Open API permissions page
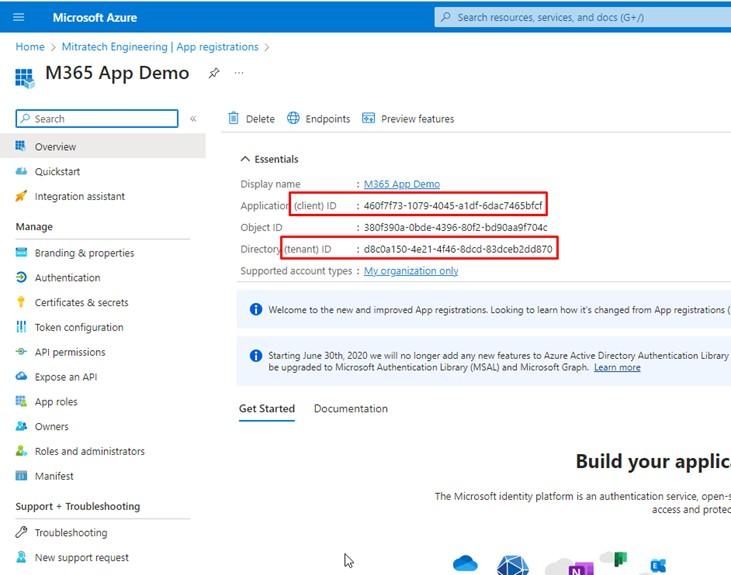 70,352
